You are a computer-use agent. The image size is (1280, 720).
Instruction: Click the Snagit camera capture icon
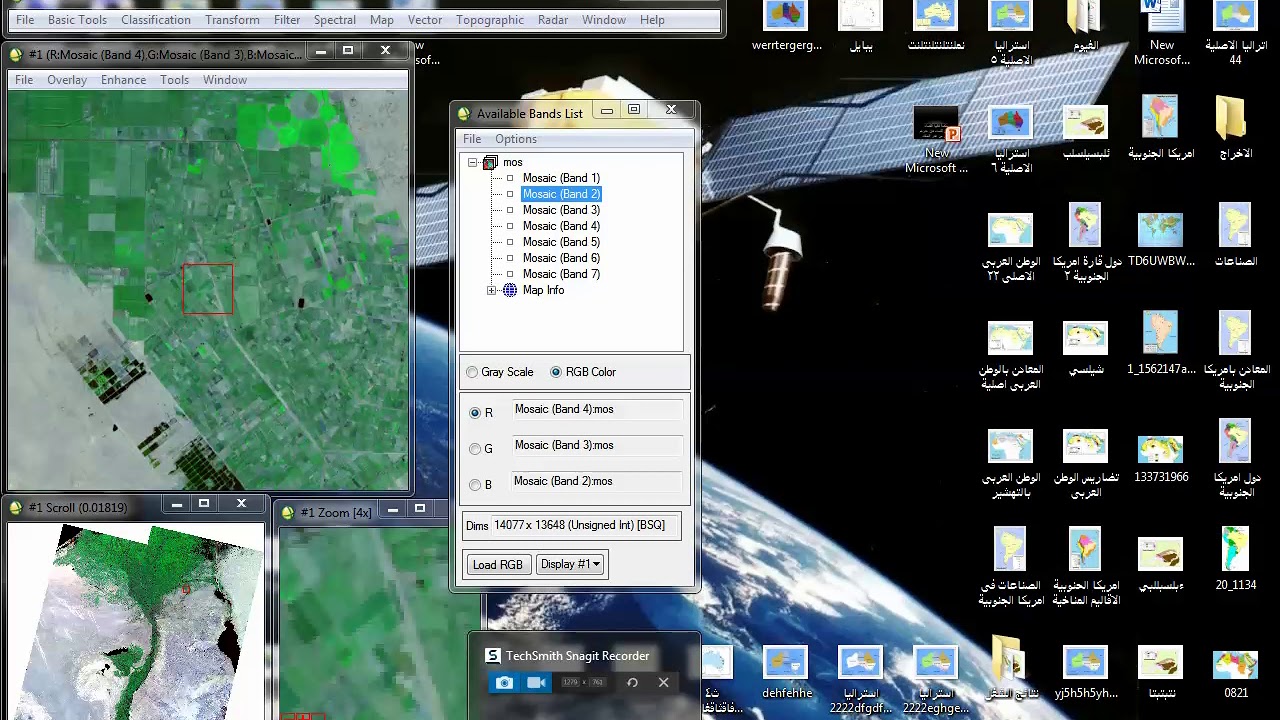(x=504, y=682)
